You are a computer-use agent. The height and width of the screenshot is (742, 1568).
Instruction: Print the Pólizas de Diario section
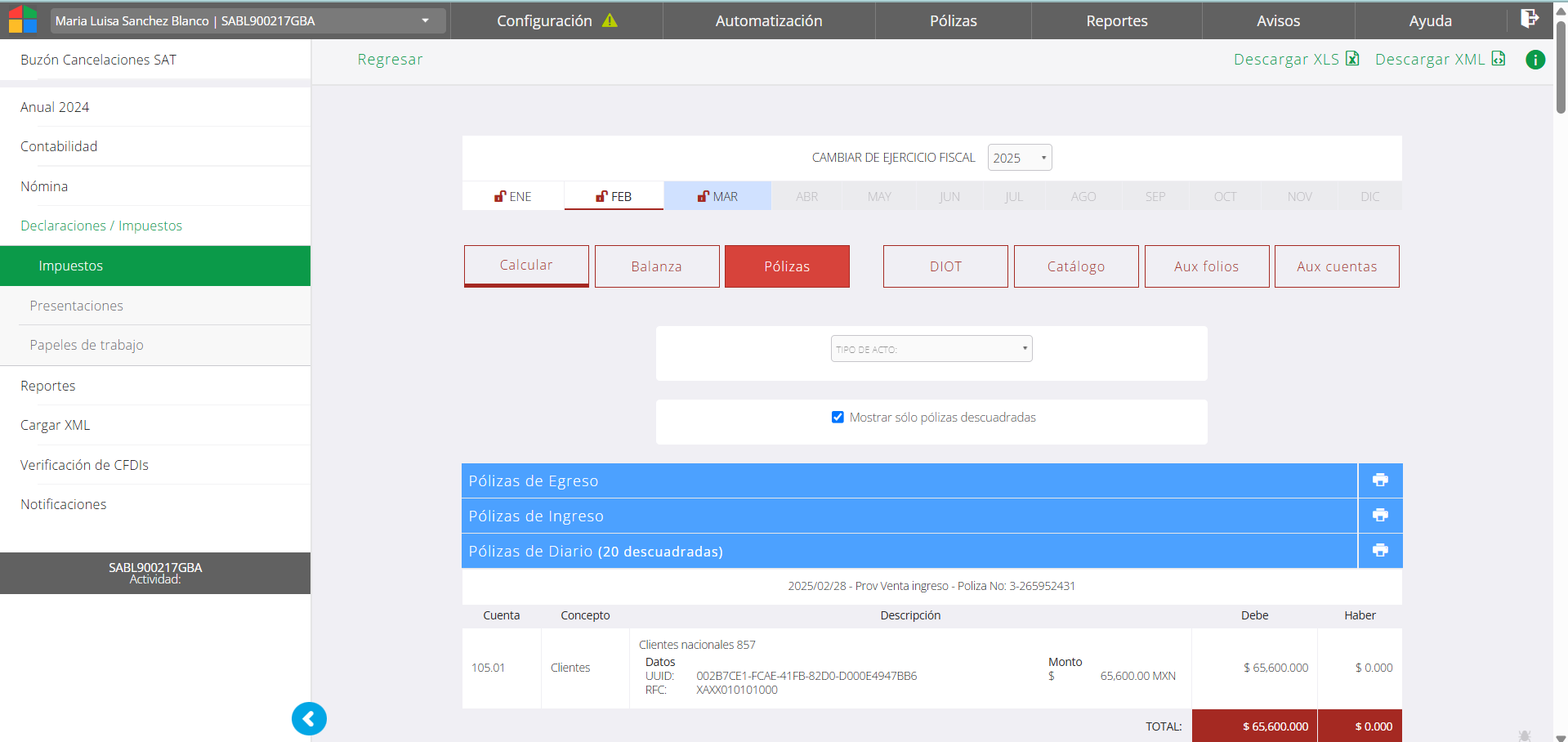(1380, 551)
